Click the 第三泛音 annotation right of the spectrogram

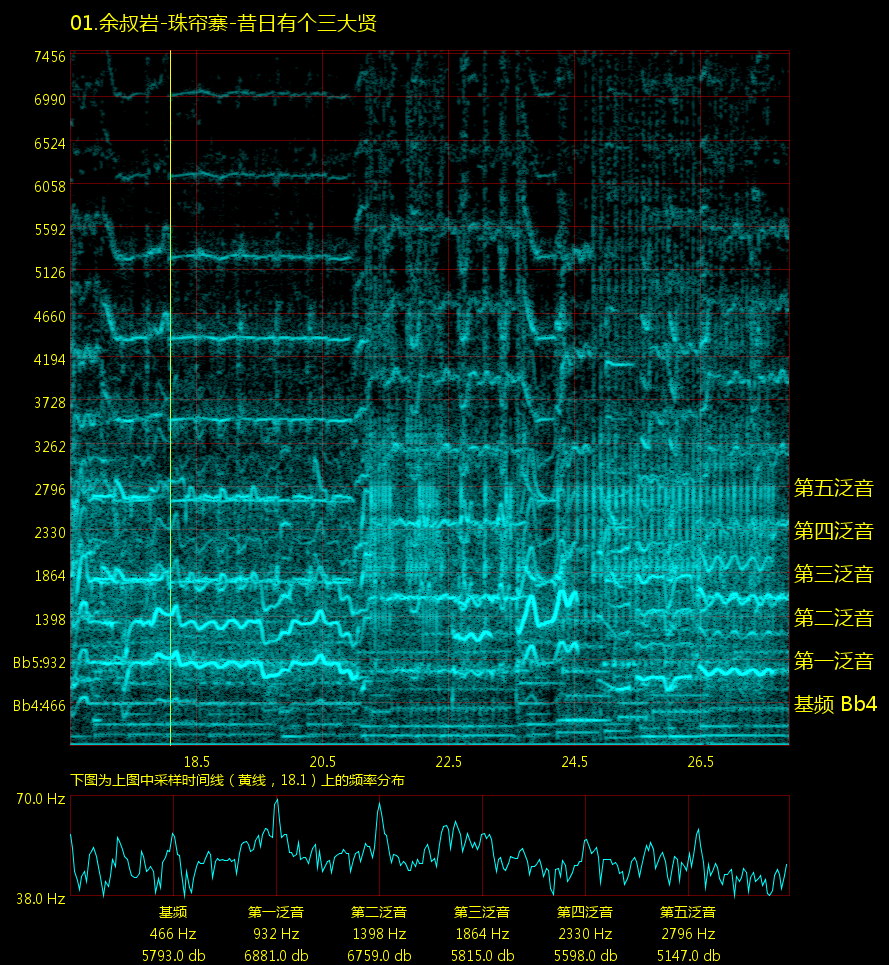click(833, 574)
